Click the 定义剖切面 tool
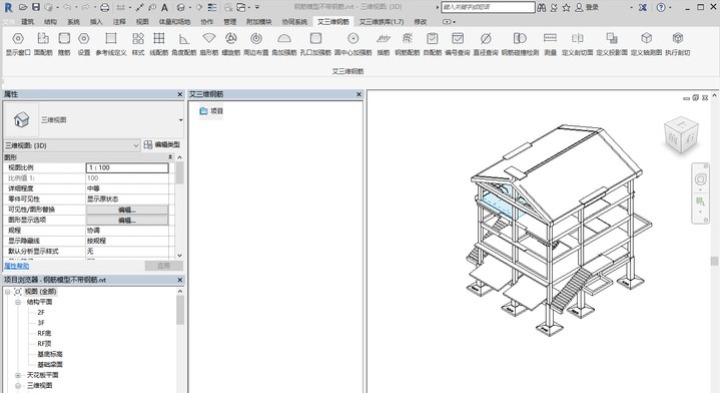The width and height of the screenshot is (720, 393). pos(577,44)
